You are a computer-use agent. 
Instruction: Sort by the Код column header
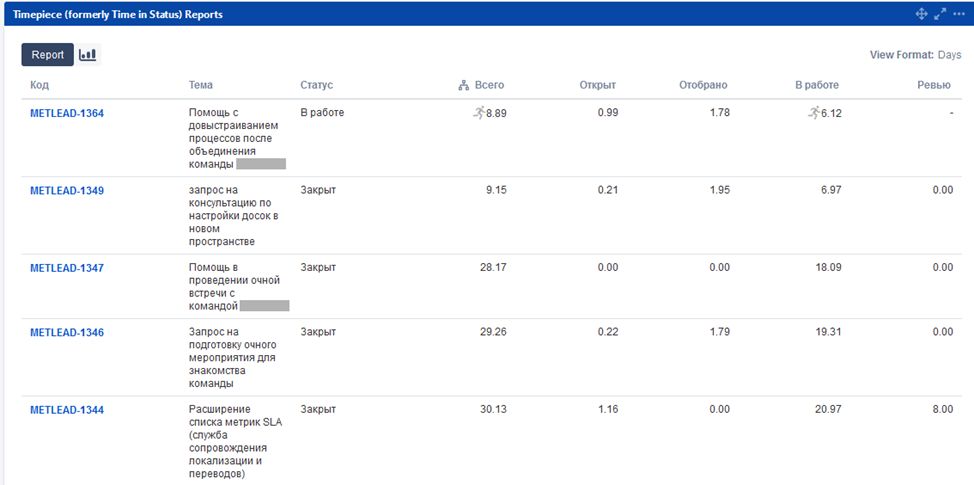[x=39, y=86]
